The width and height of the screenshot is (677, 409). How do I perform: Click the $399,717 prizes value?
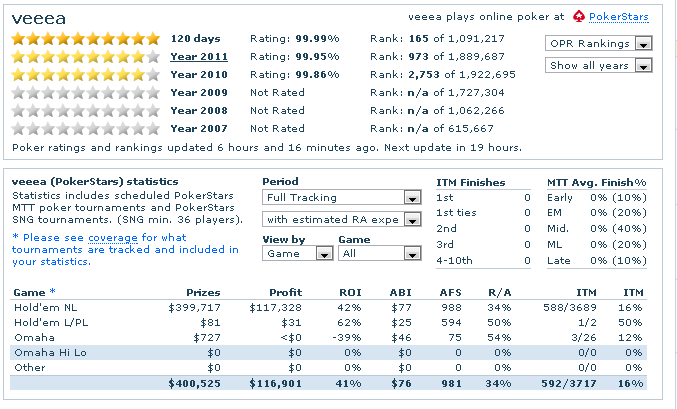click(x=195, y=308)
